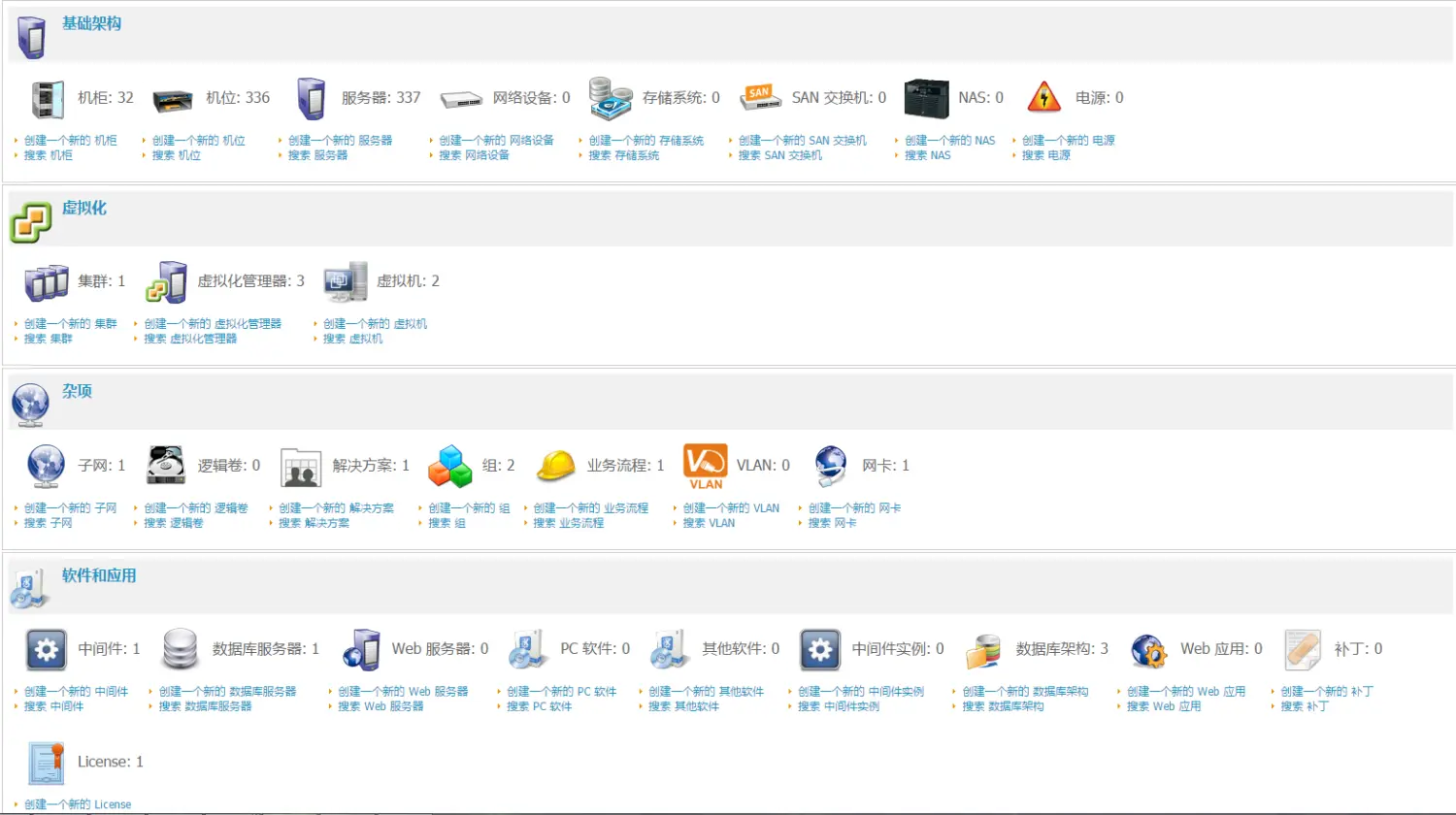Open 创建一个新的 其他软件 link
Screen dimensions: 1456x815
(706, 692)
